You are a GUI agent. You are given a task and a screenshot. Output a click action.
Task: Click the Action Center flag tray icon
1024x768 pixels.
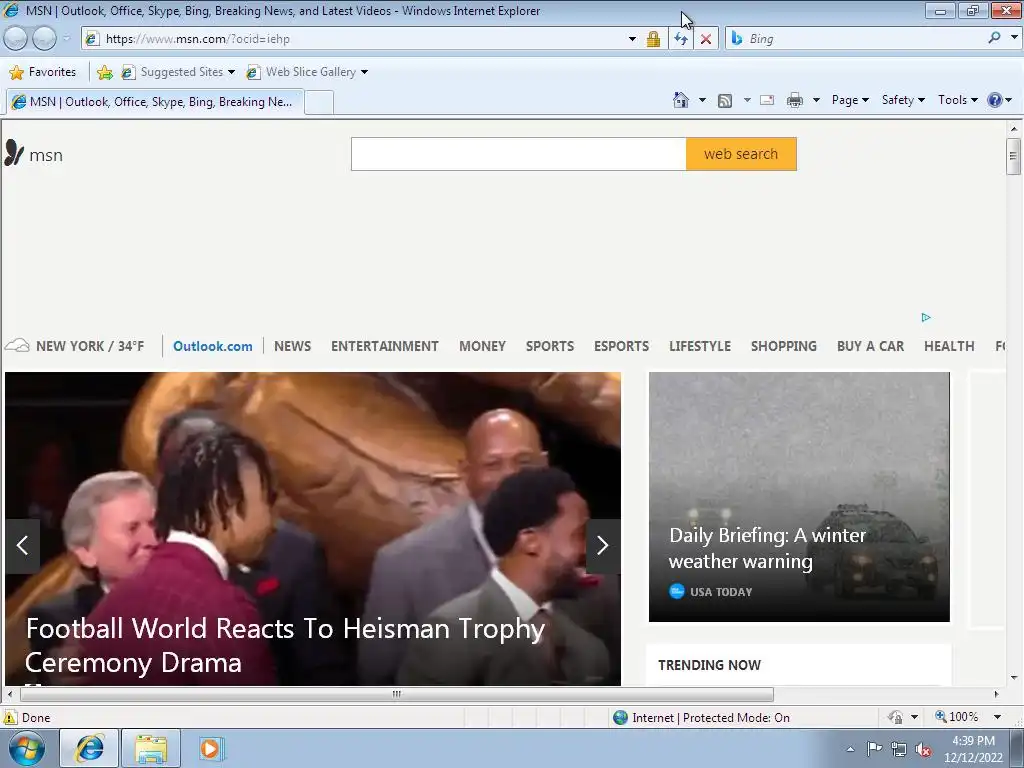(x=874, y=748)
